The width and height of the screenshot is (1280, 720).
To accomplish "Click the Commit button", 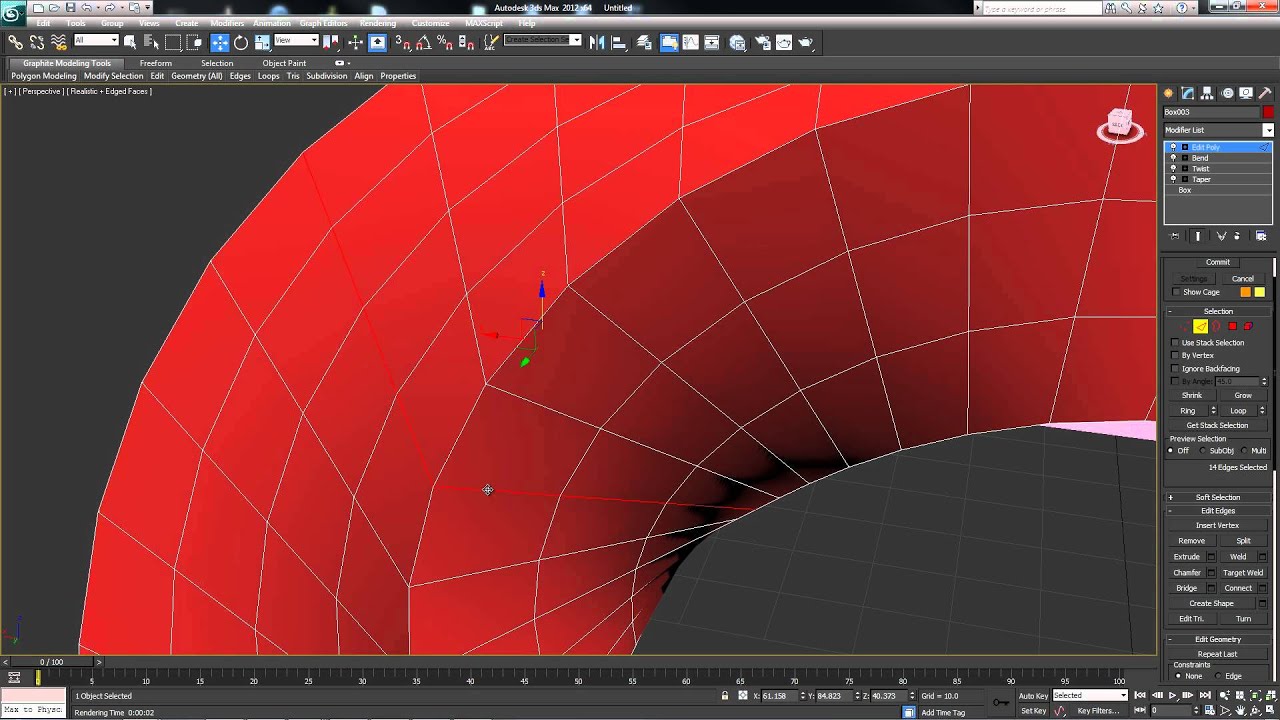I will 1218,262.
